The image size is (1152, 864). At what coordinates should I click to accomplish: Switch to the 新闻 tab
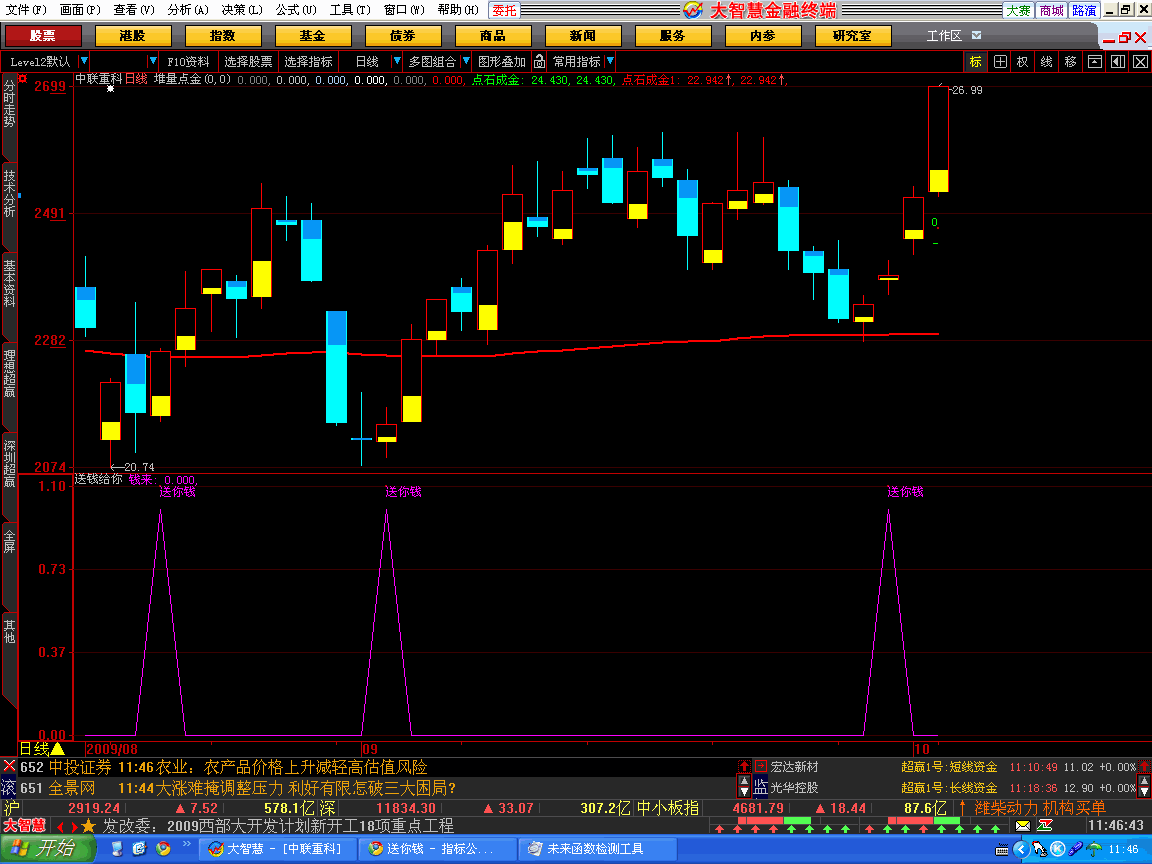[x=583, y=35]
